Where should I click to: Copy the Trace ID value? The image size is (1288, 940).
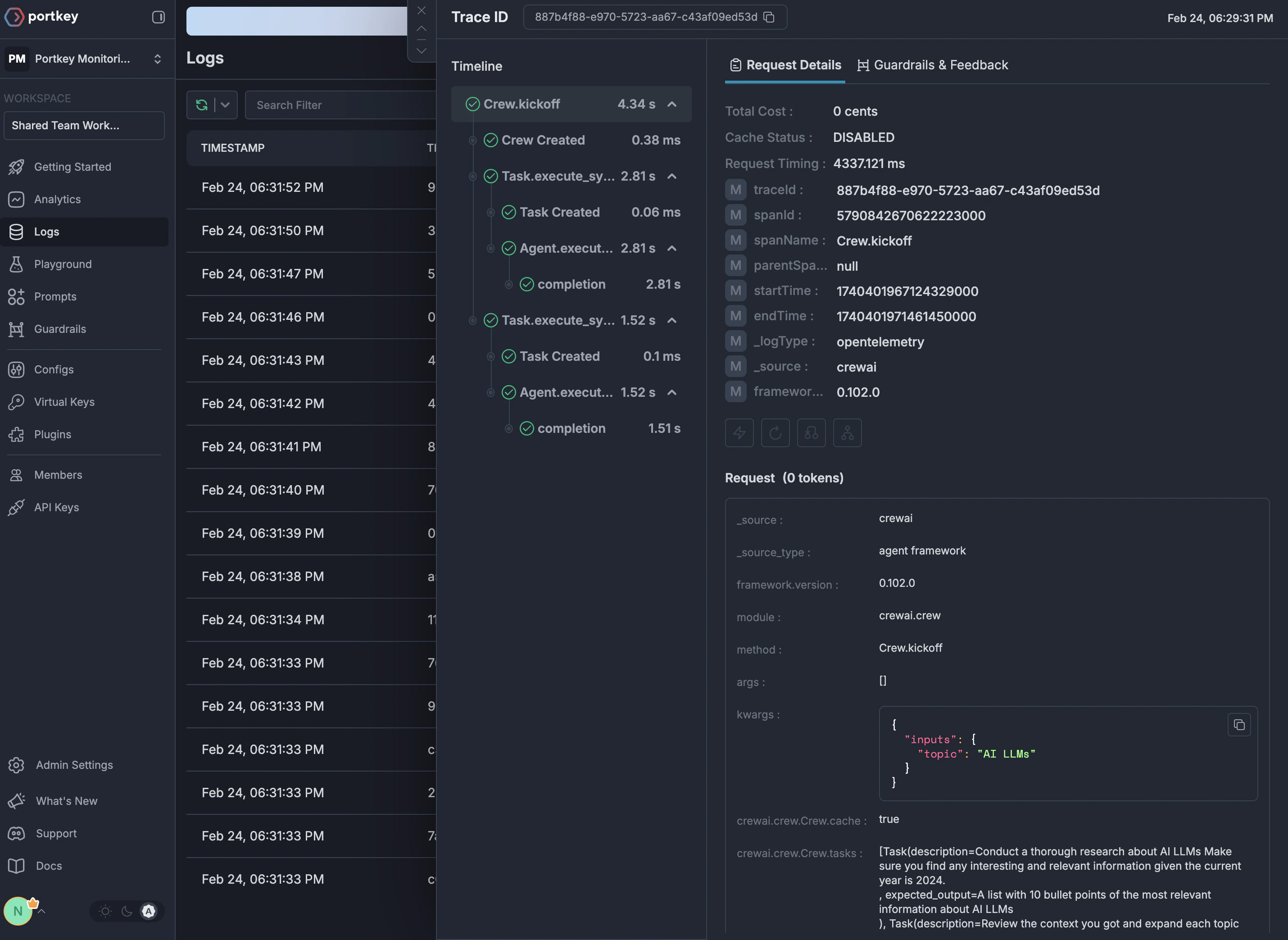click(769, 18)
